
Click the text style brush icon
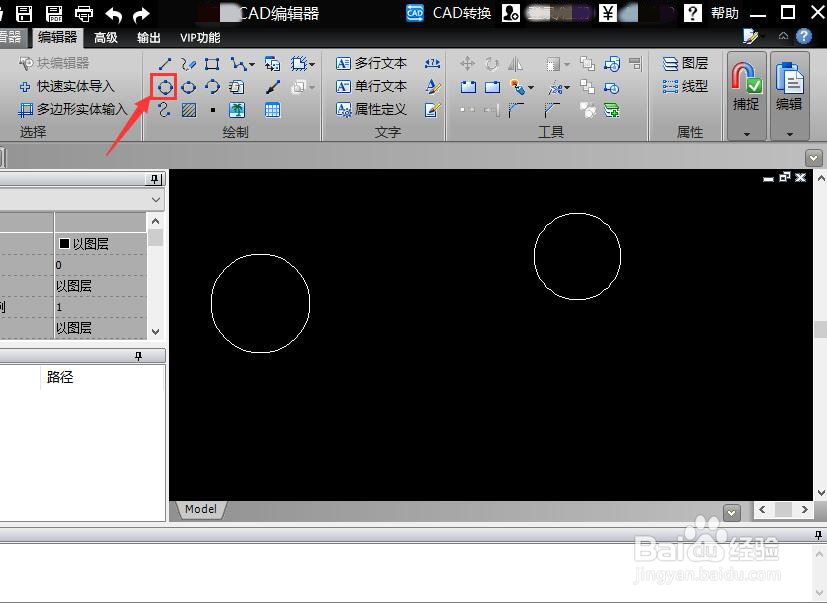(x=432, y=87)
